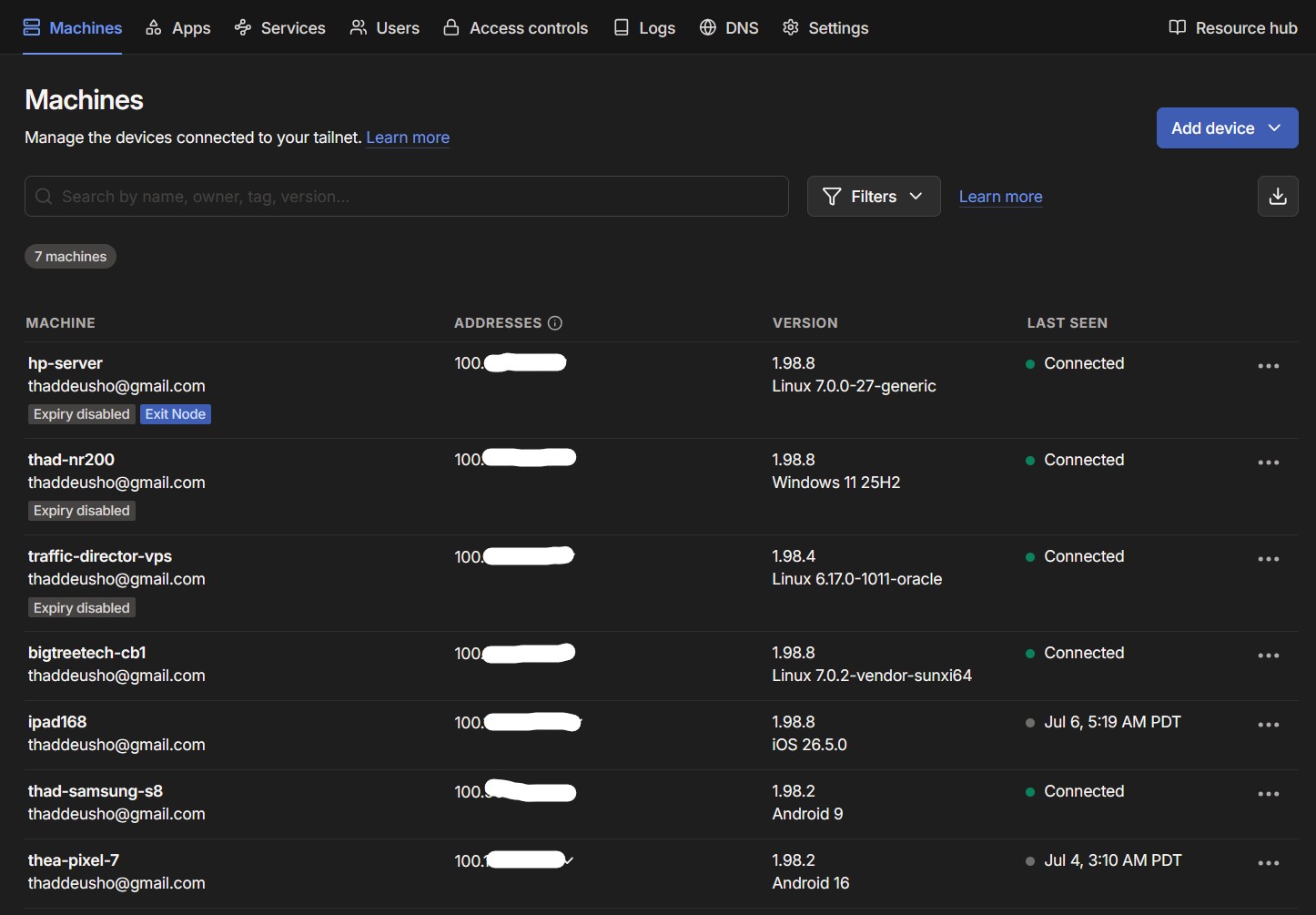Click the LAST SEEN column header
This screenshot has height=915, width=1316.
(1068, 323)
